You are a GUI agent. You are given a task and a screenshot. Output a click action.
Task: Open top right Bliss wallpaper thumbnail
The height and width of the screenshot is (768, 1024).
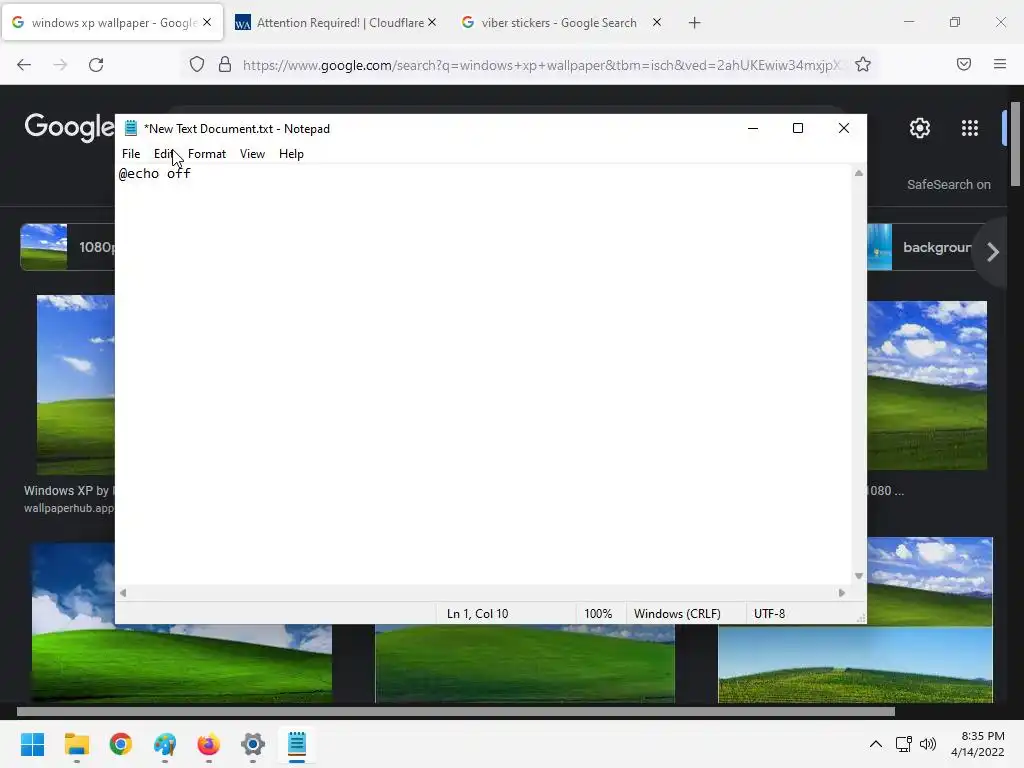point(927,385)
